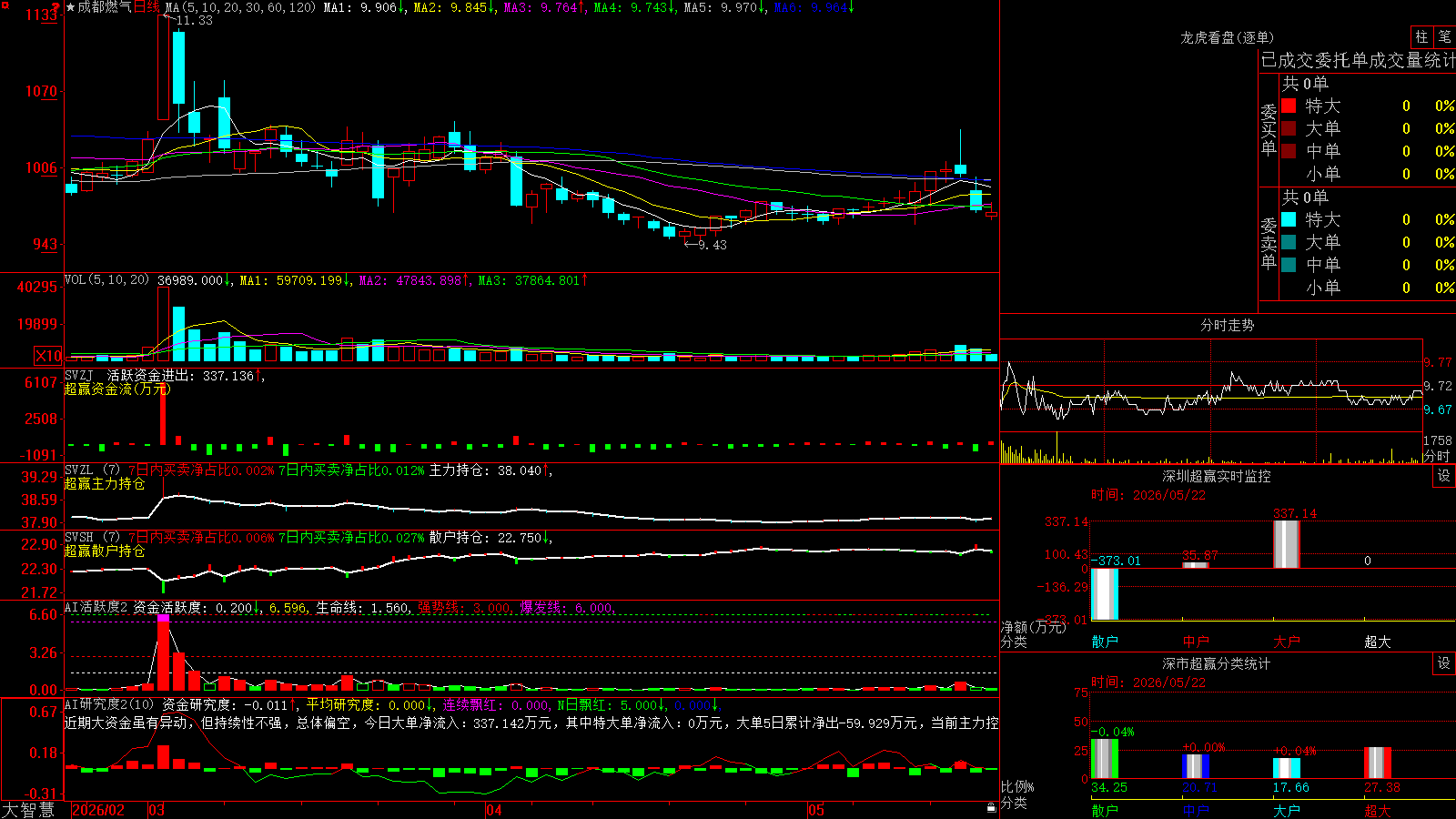Click the 委卖单 vertical section label
1456x819 pixels.
(x=1269, y=243)
